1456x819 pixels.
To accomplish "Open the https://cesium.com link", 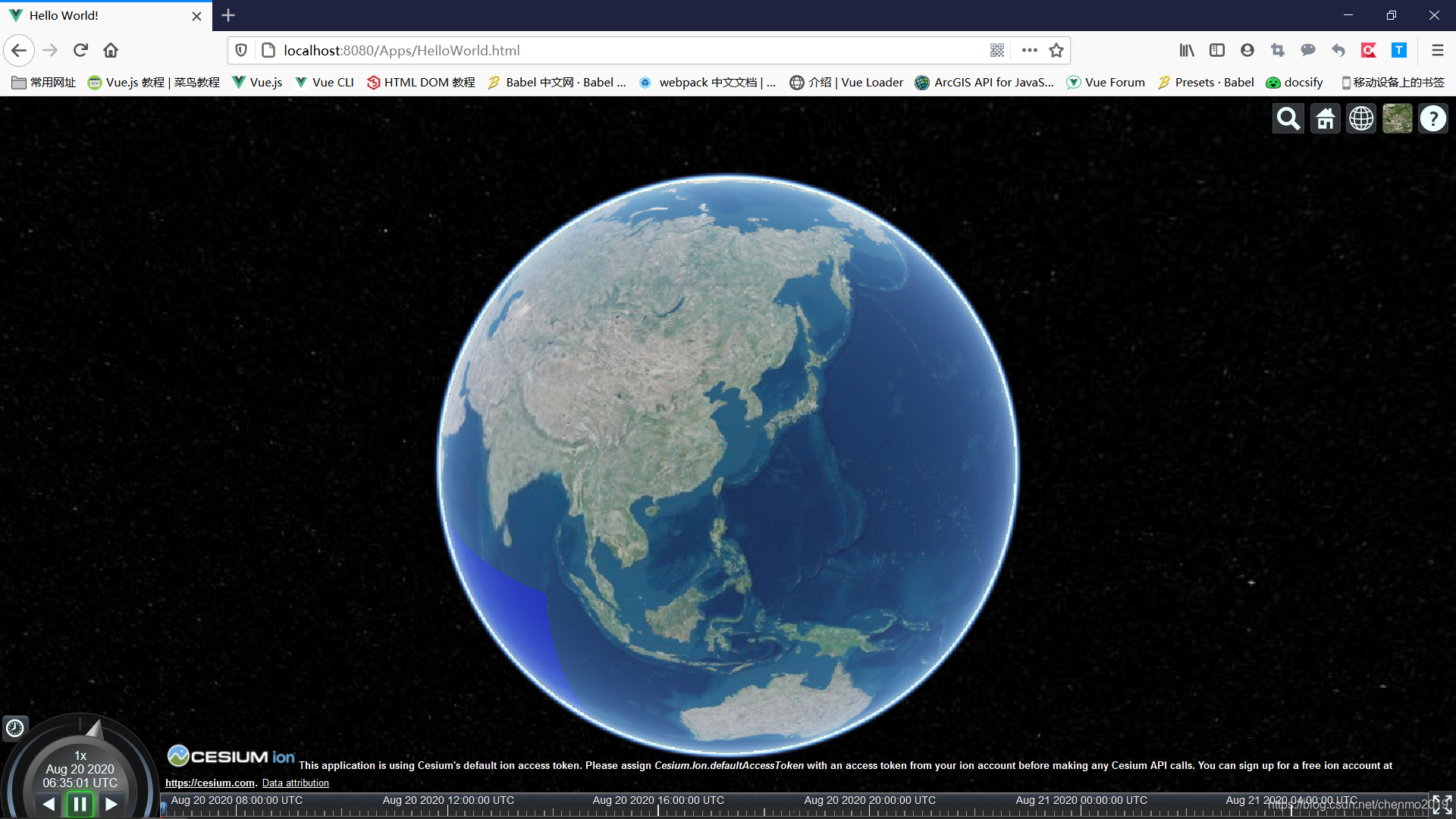I will (x=210, y=783).
